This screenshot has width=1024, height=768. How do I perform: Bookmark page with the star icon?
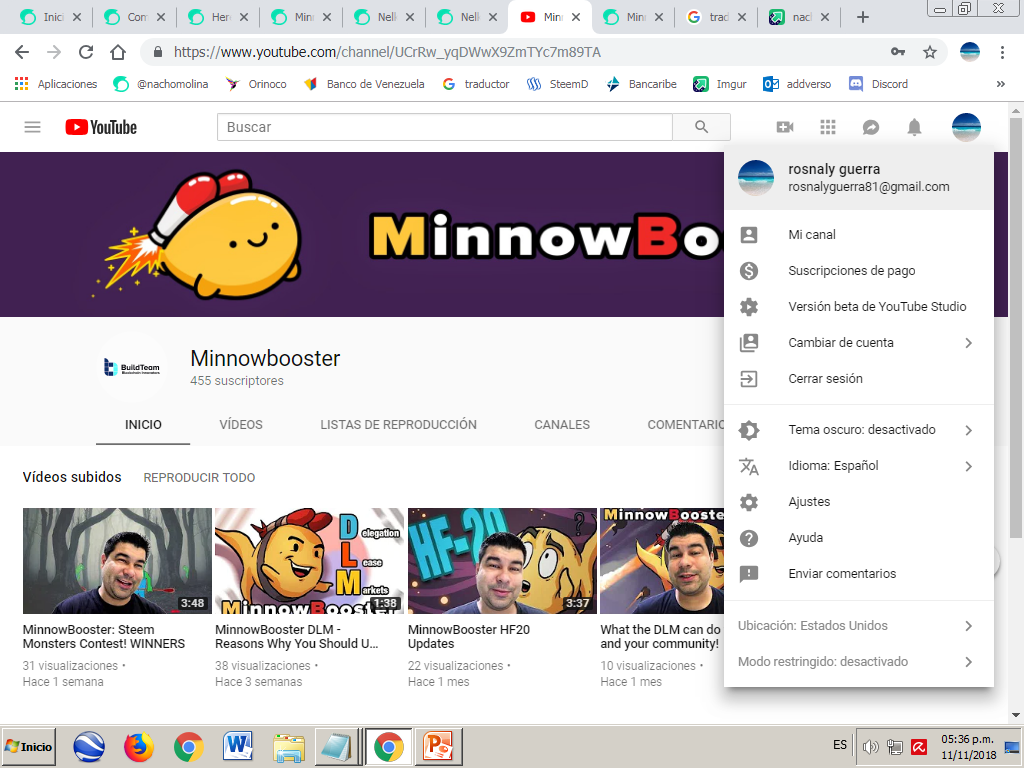click(930, 52)
